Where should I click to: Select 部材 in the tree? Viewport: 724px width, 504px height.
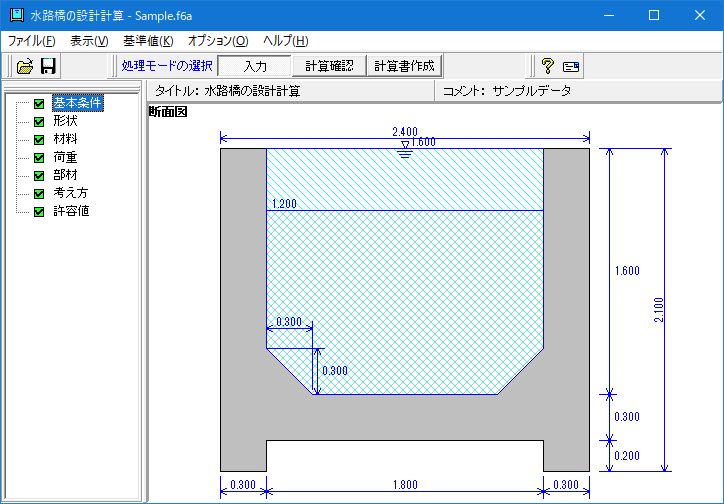point(65,175)
